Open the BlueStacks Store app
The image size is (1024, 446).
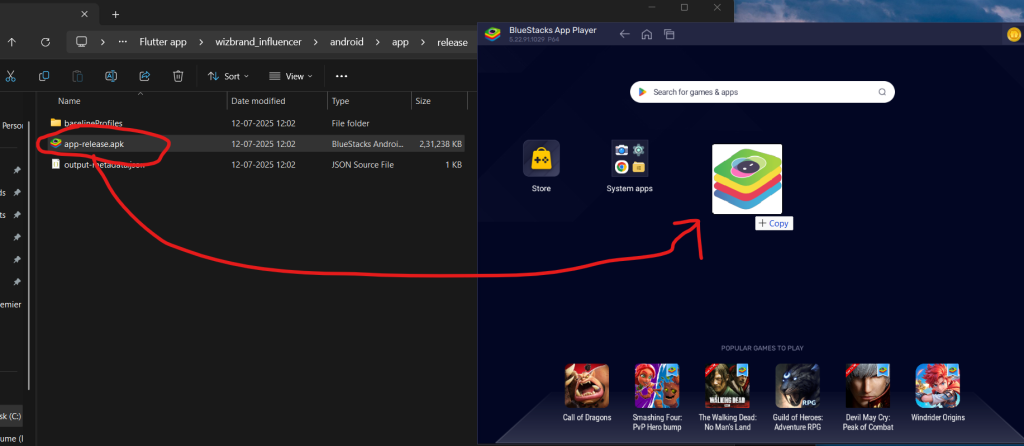(x=541, y=167)
